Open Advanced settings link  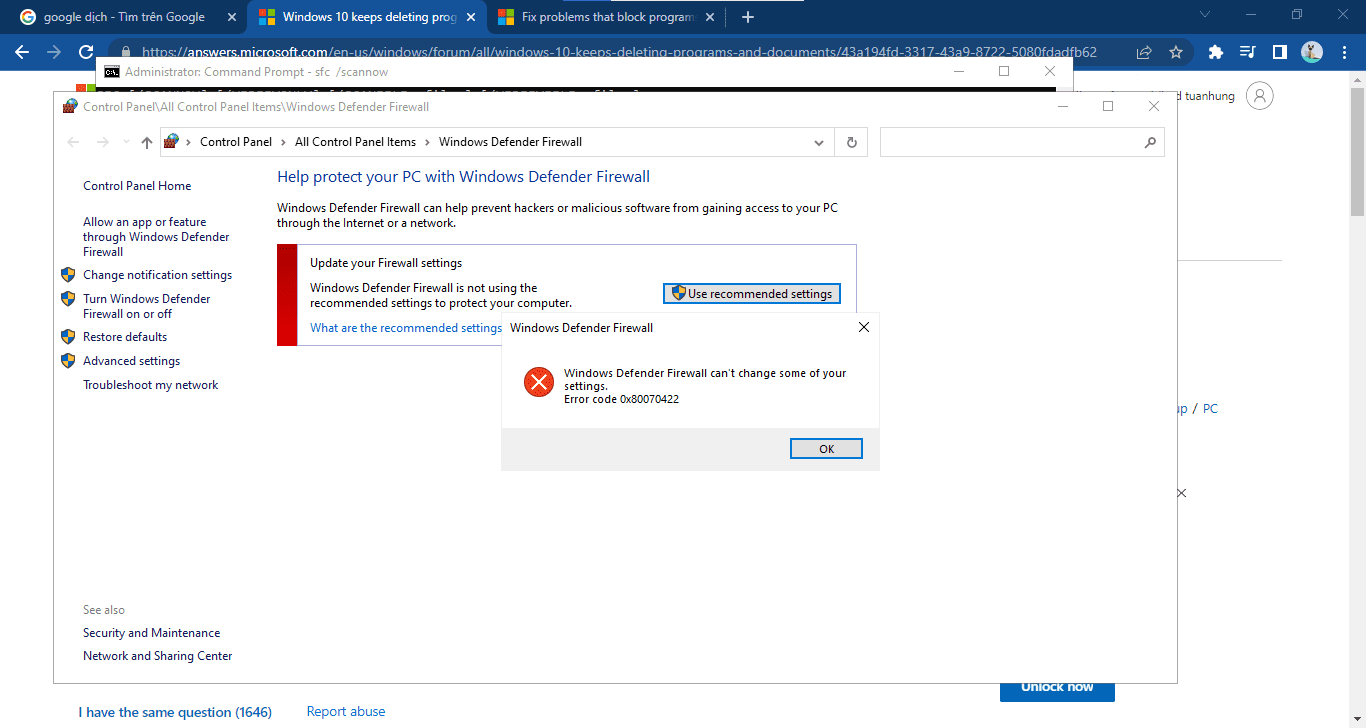click(x=131, y=361)
